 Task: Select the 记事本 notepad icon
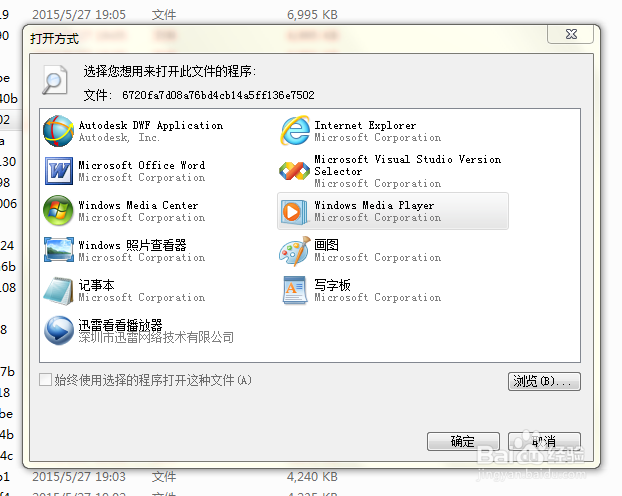click(x=58, y=291)
